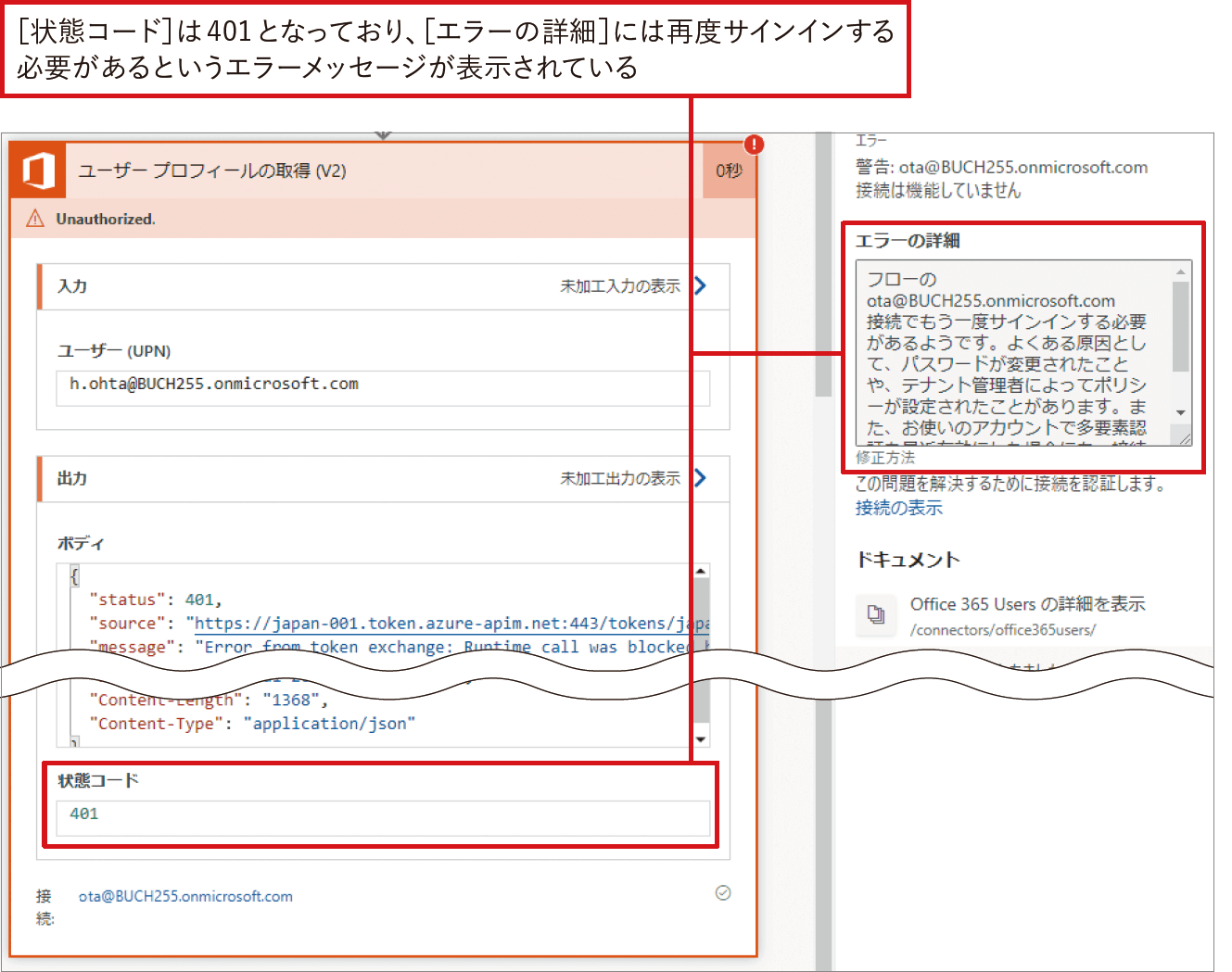Click the Office 365 Users document icon
The width and height of the screenshot is (1232, 972).
(x=876, y=614)
